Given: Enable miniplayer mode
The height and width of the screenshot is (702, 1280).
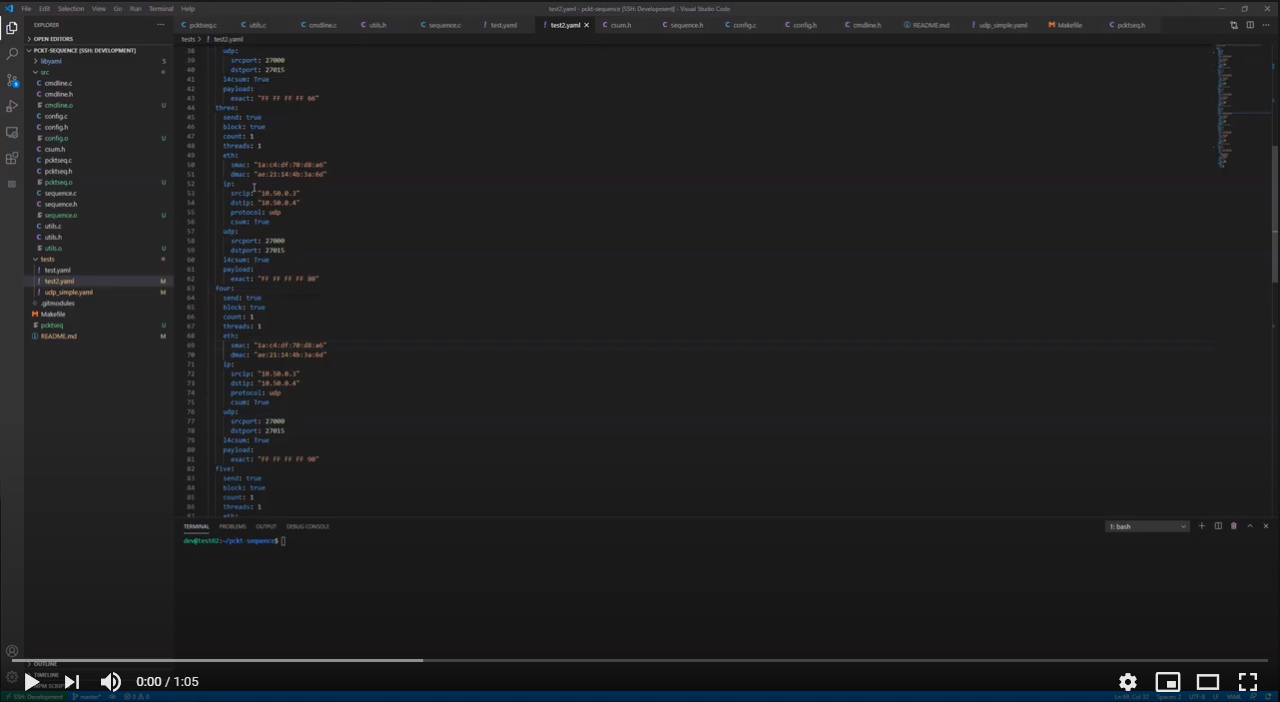Looking at the screenshot, I should point(1168,682).
